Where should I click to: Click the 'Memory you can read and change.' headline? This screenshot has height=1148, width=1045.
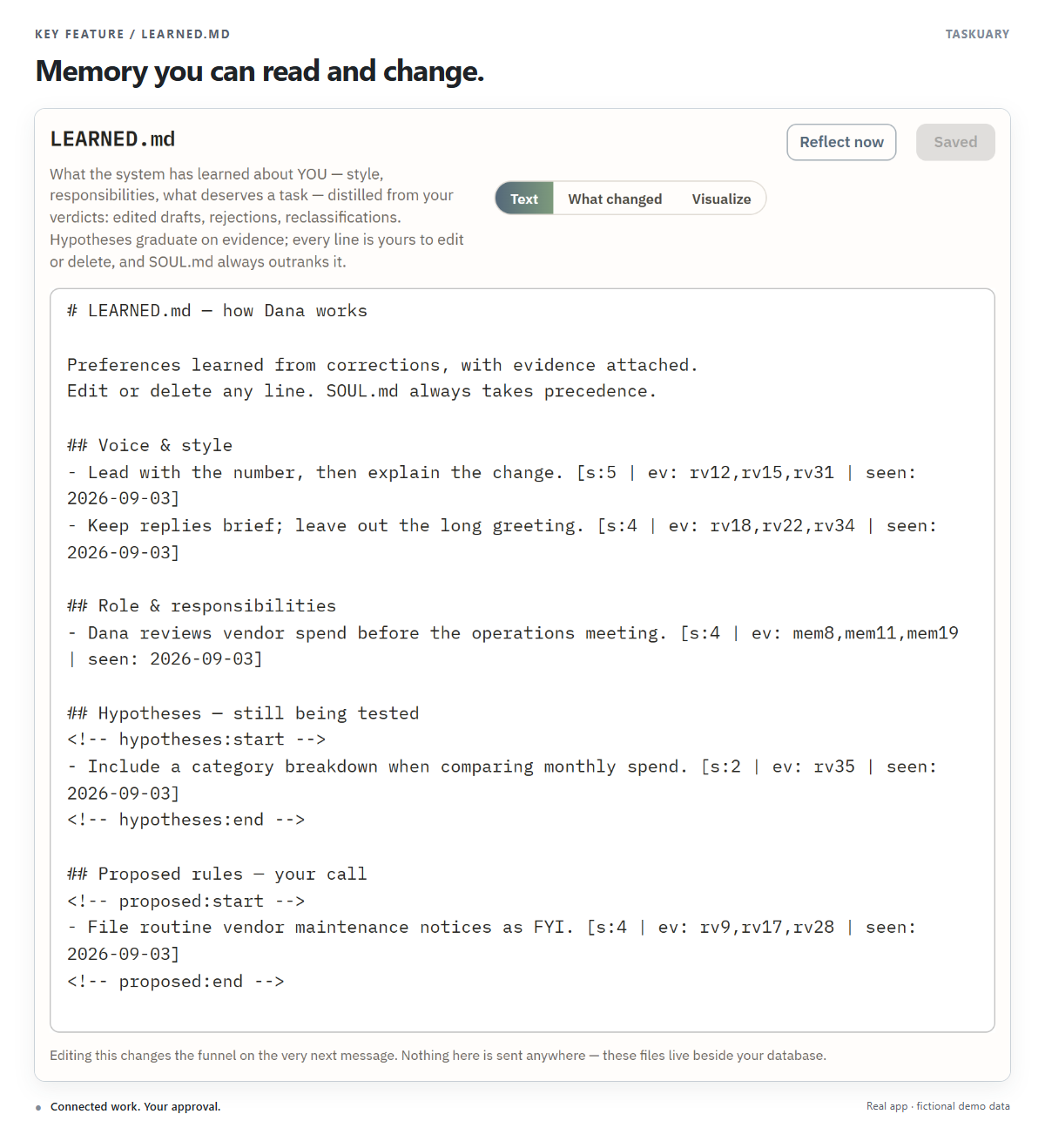click(260, 71)
